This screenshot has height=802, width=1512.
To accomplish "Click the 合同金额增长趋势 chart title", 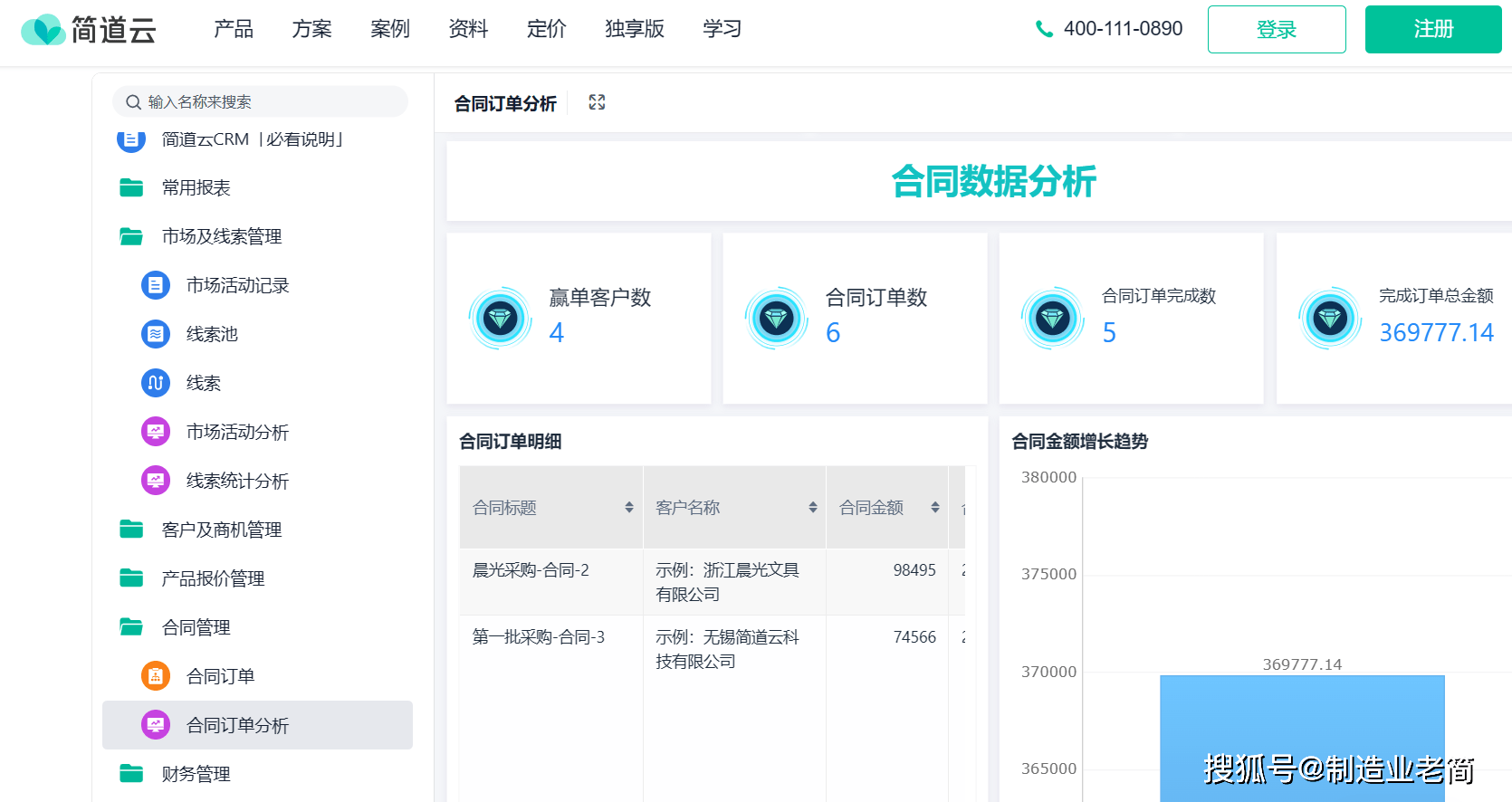I will 1079,441.
